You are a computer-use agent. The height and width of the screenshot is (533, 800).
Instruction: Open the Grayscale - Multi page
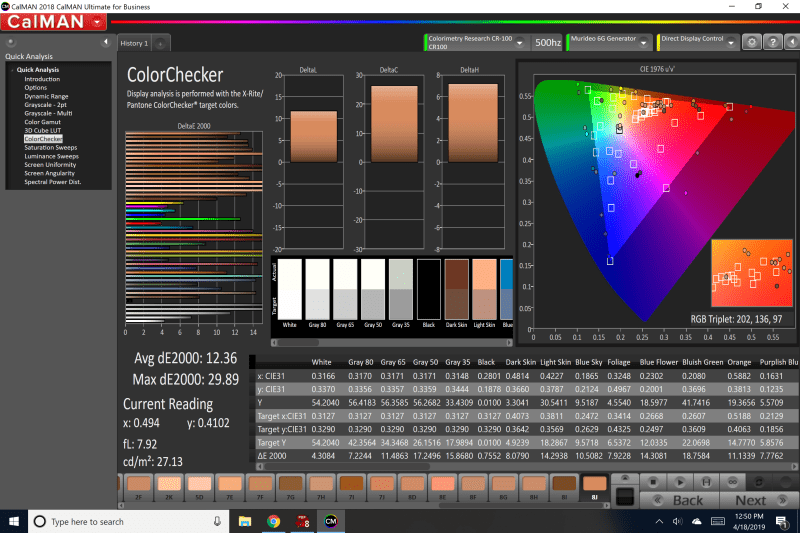(48, 113)
